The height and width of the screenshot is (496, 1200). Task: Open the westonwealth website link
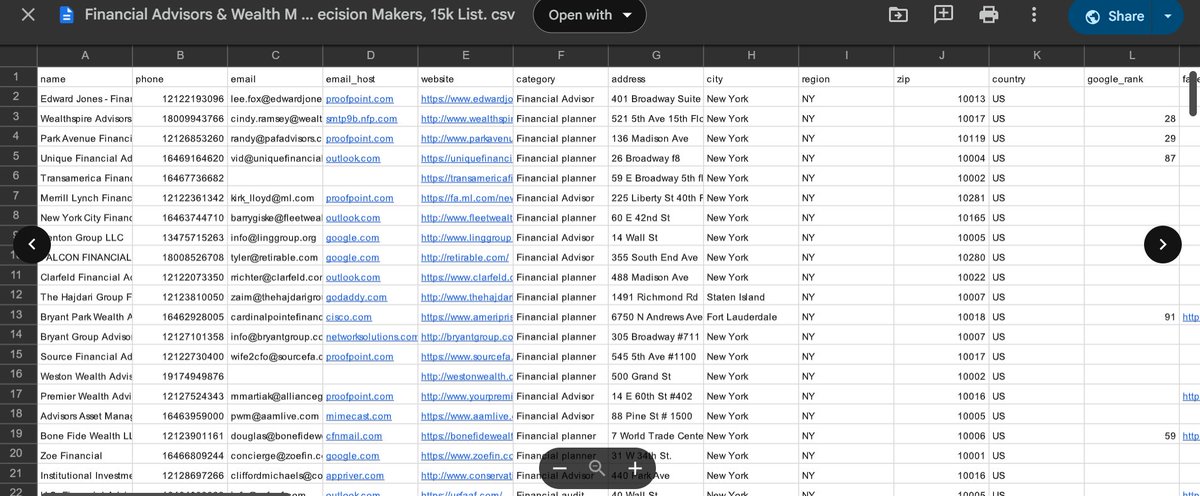click(x=467, y=377)
